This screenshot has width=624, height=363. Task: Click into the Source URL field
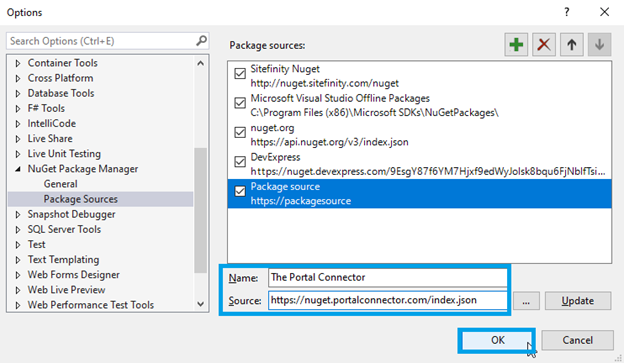click(x=388, y=300)
